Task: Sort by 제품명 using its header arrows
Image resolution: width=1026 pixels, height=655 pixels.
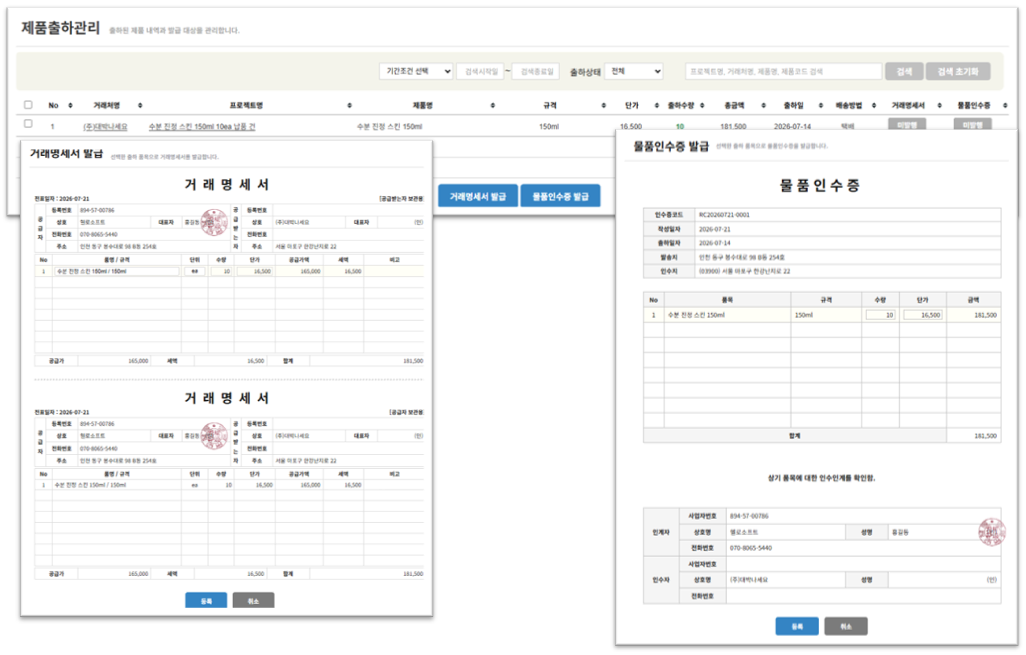Action: click(x=493, y=105)
